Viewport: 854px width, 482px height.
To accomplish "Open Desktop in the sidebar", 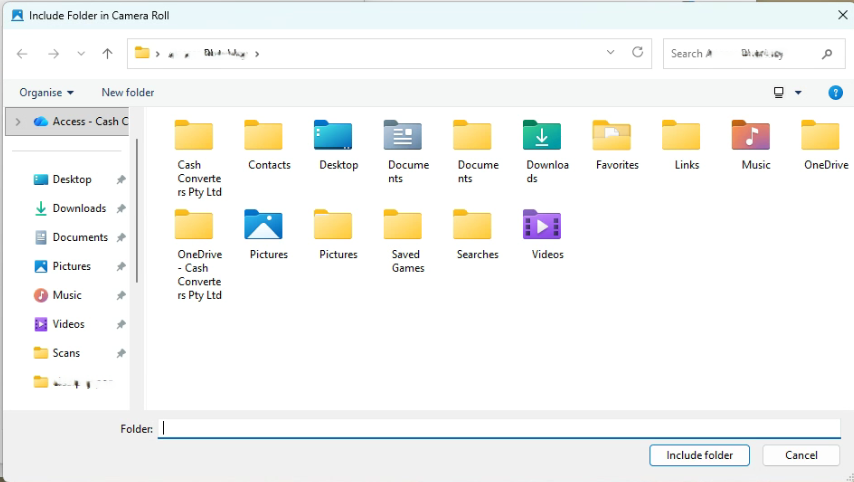I will coord(72,179).
